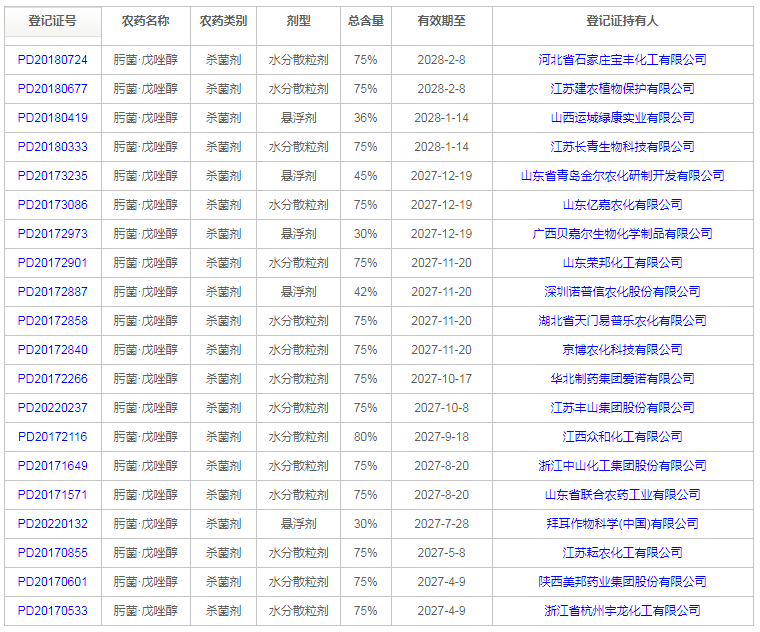Open registration link PD20171649
Screen dimensions: 760x632
coord(52,466)
